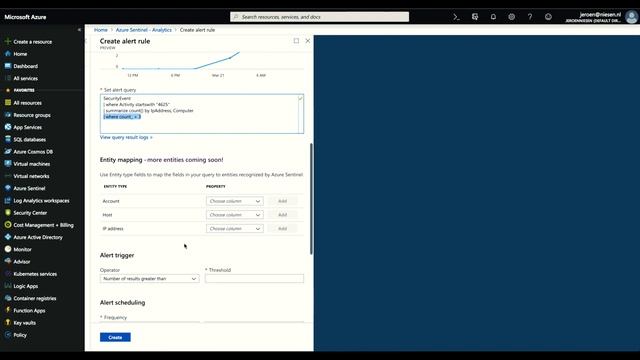Click the SQL databases icon
640x360 pixels.
[7, 139]
